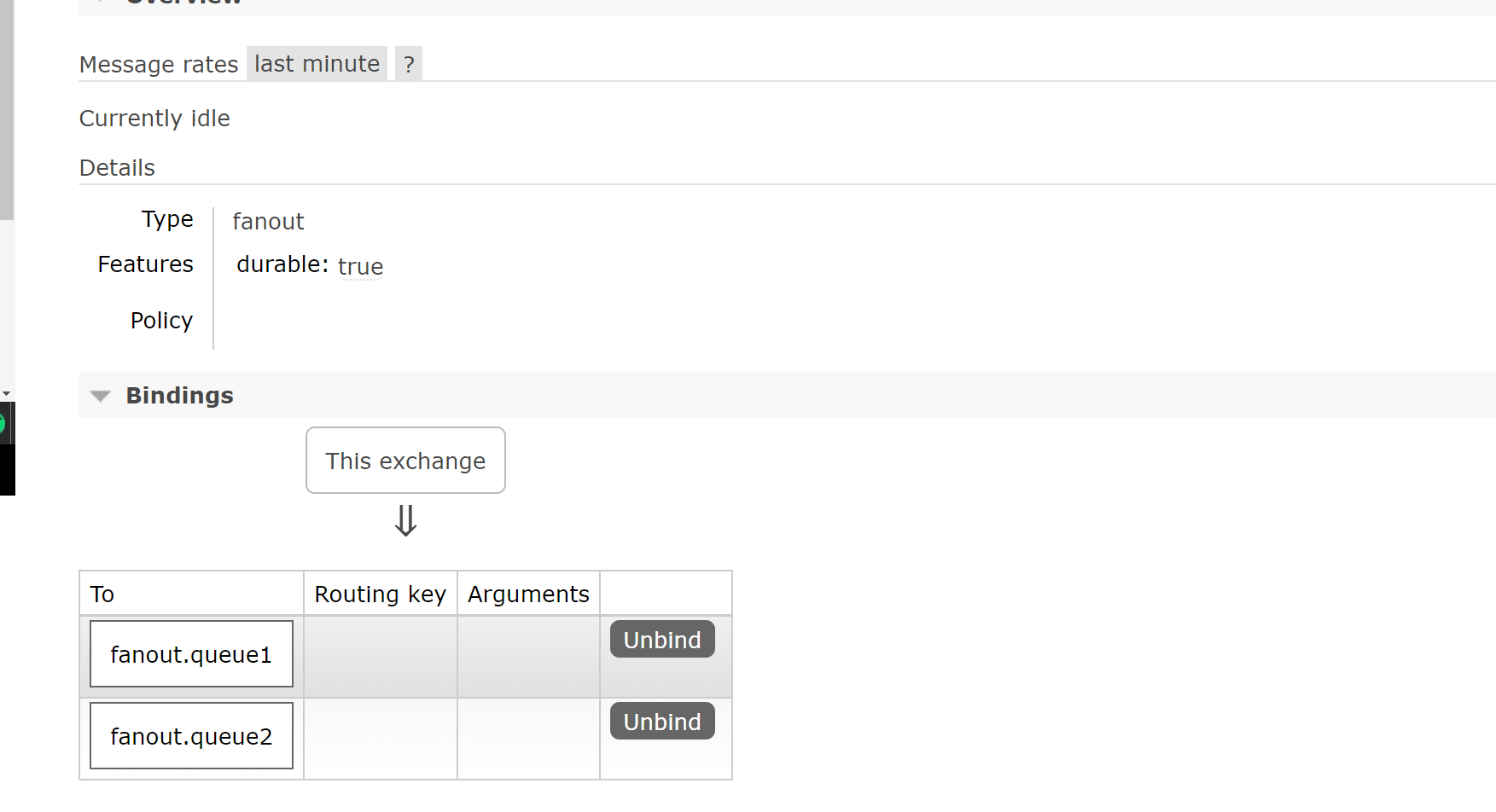The image size is (1496, 812).
Task: Click the "Arguments" column header
Action: point(528,594)
